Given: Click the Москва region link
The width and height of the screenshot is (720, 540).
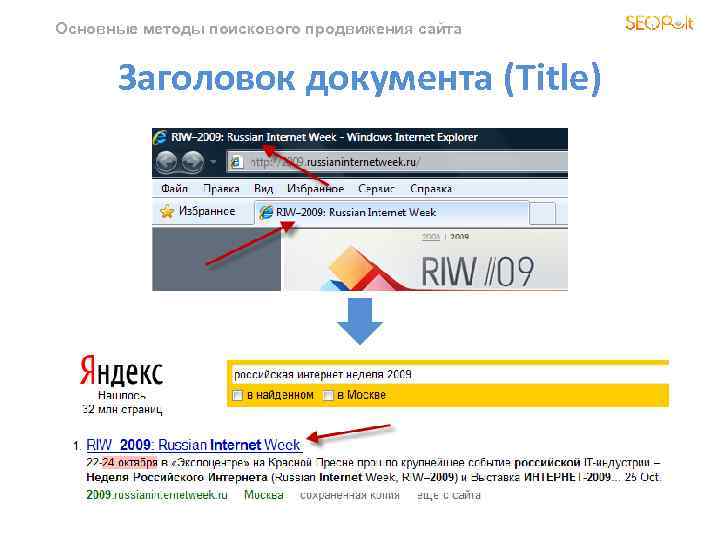Looking at the screenshot, I should tap(264, 495).
